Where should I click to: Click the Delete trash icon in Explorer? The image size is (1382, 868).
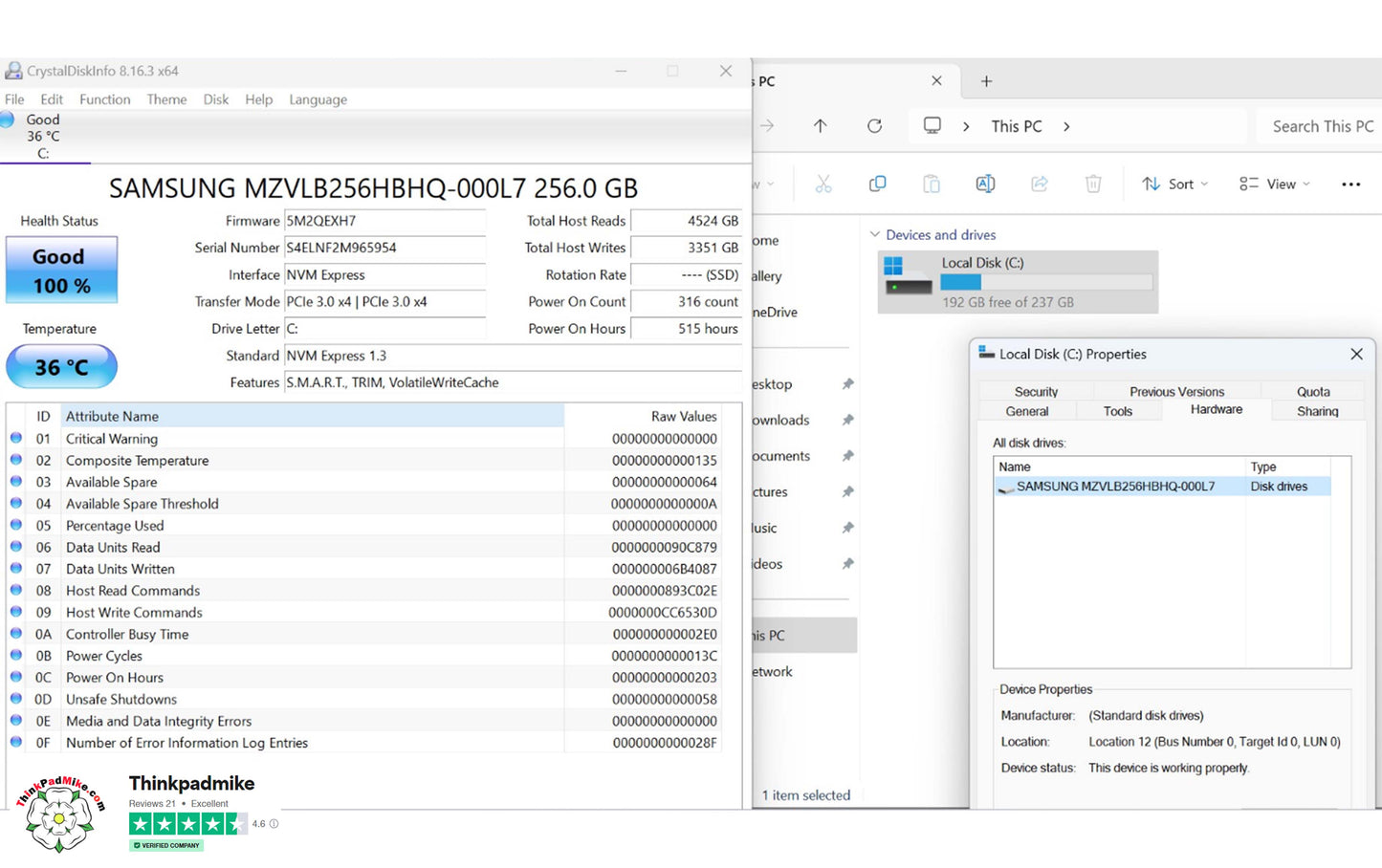(1093, 184)
